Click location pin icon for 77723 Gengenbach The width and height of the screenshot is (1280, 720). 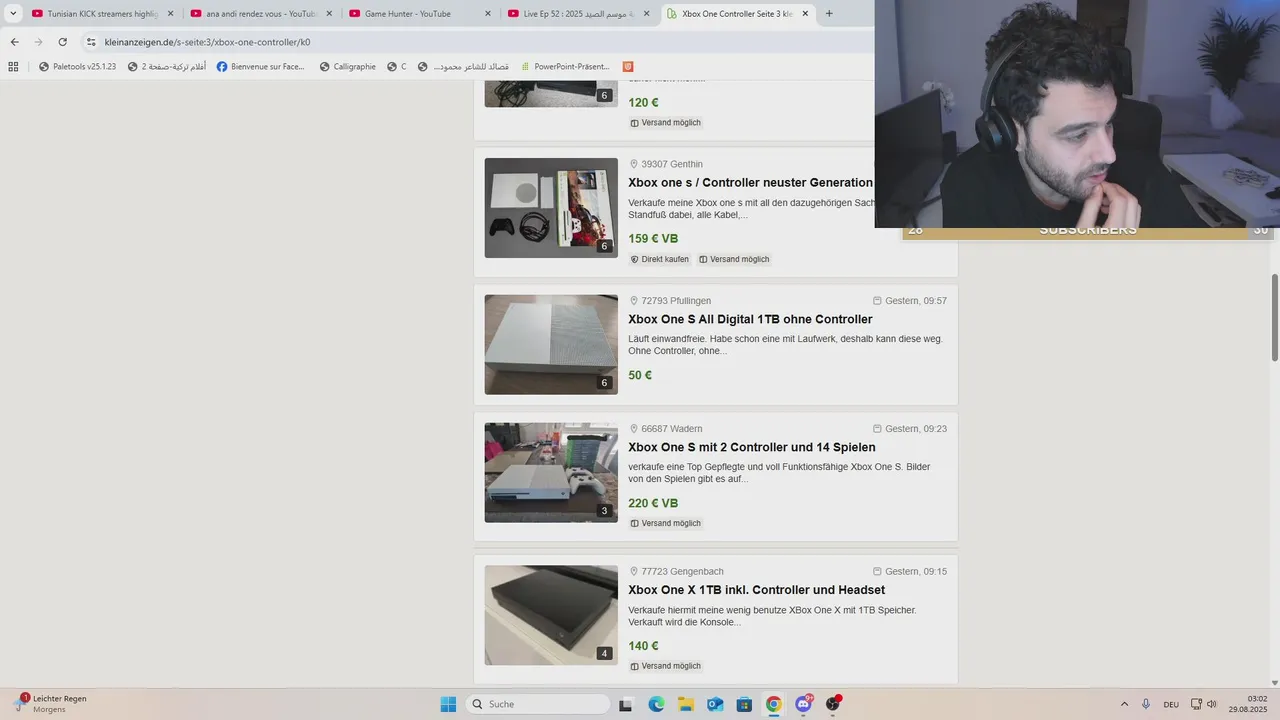(x=633, y=572)
